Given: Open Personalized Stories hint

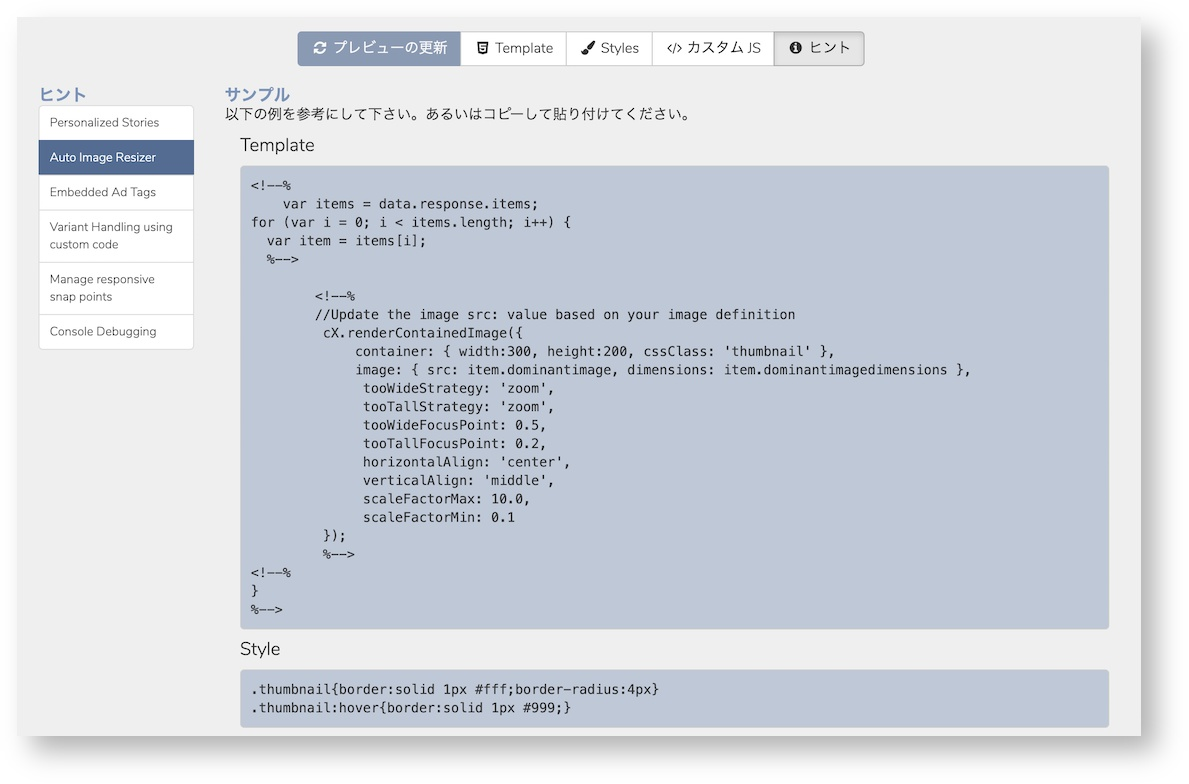Looking at the screenshot, I should 116,123.
